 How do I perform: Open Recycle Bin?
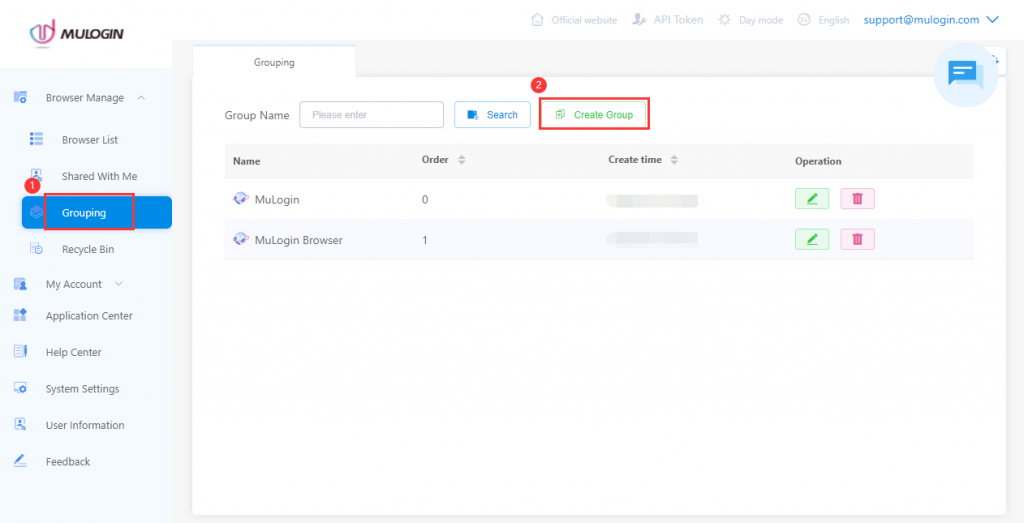pyautogui.click(x=88, y=249)
